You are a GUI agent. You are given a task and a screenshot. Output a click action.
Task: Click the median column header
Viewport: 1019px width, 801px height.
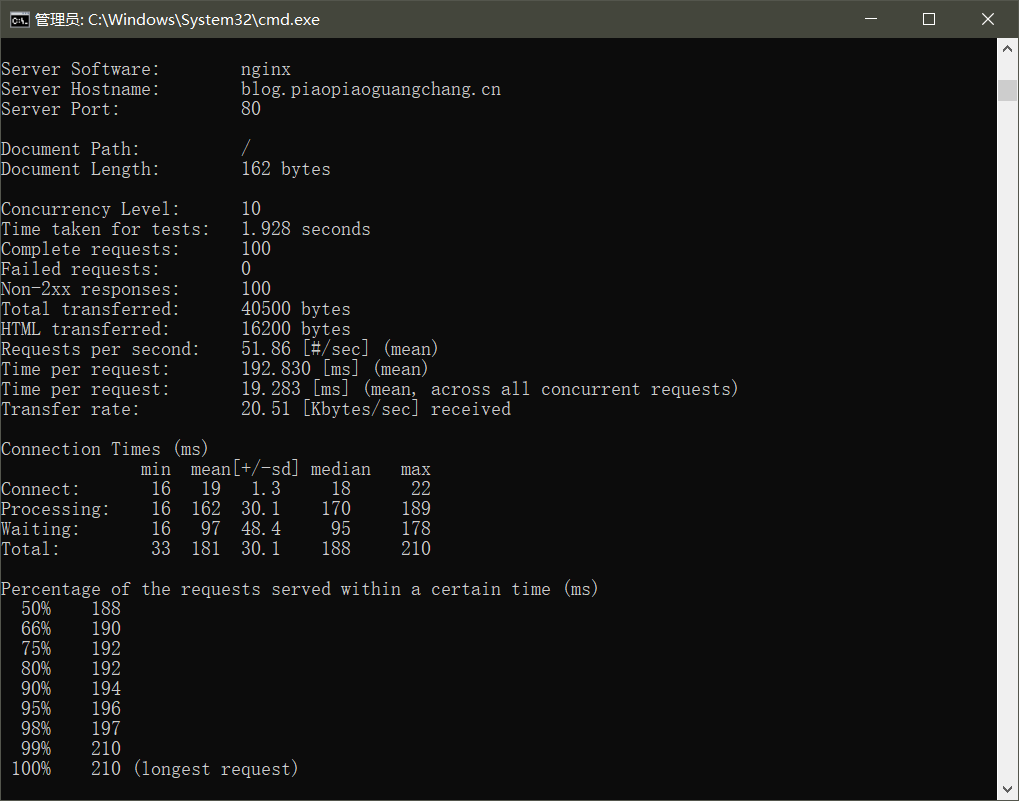coord(340,469)
